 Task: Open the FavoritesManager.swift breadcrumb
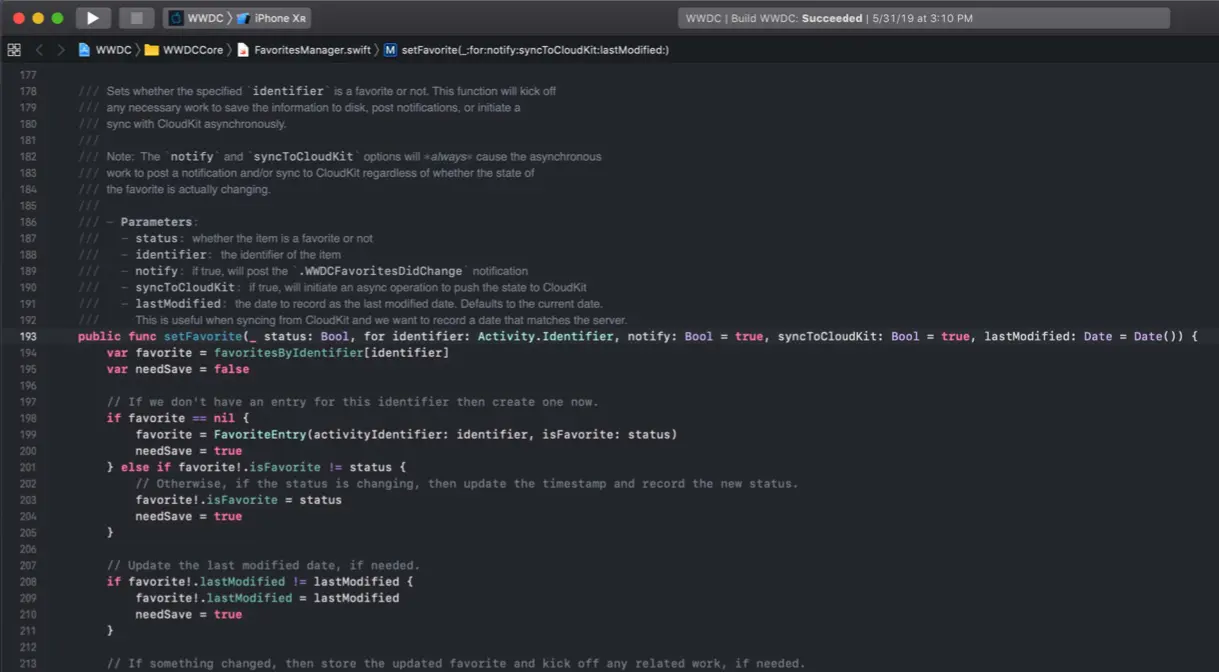[303, 49]
